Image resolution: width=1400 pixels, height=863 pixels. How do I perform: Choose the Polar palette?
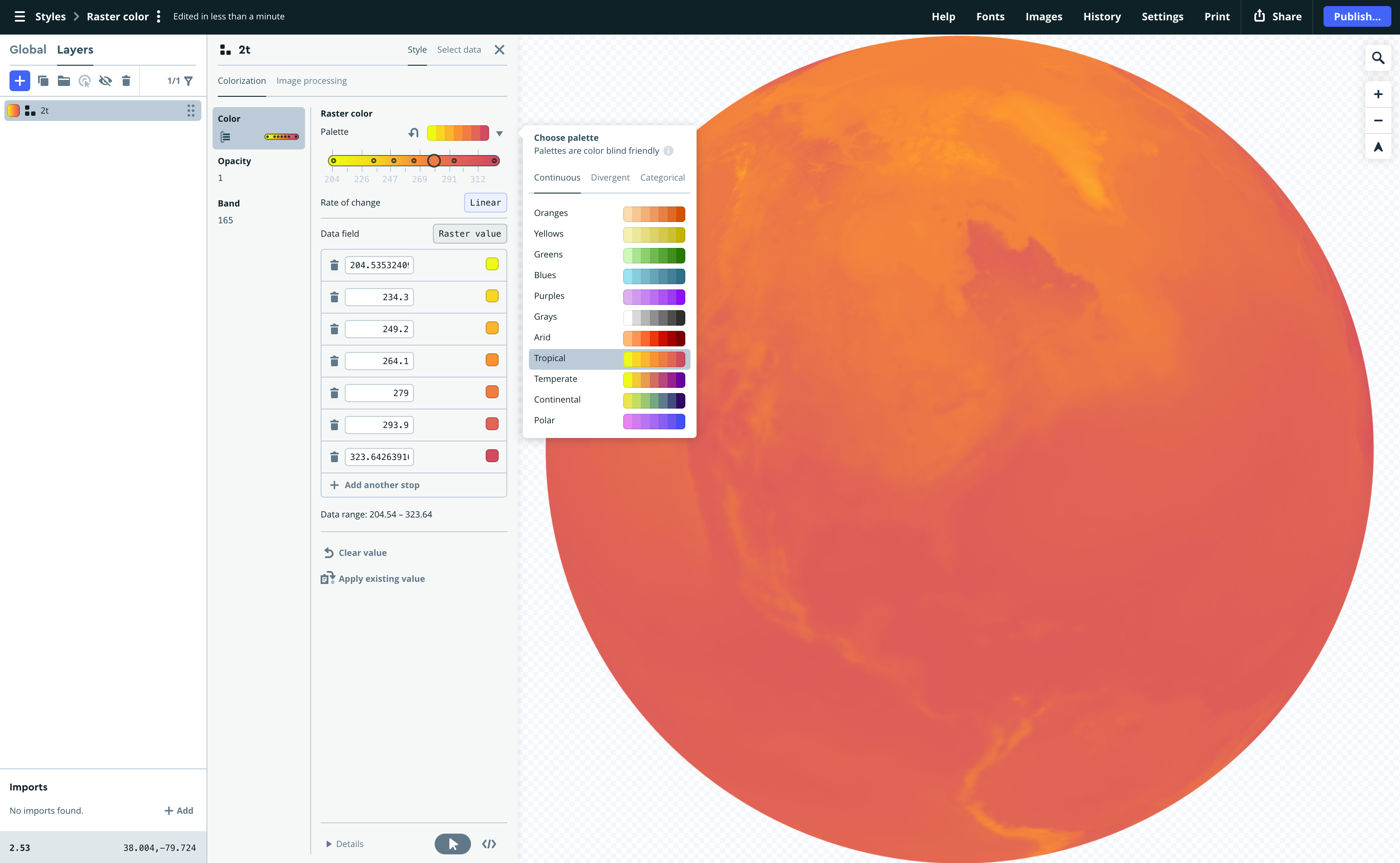[x=609, y=421]
